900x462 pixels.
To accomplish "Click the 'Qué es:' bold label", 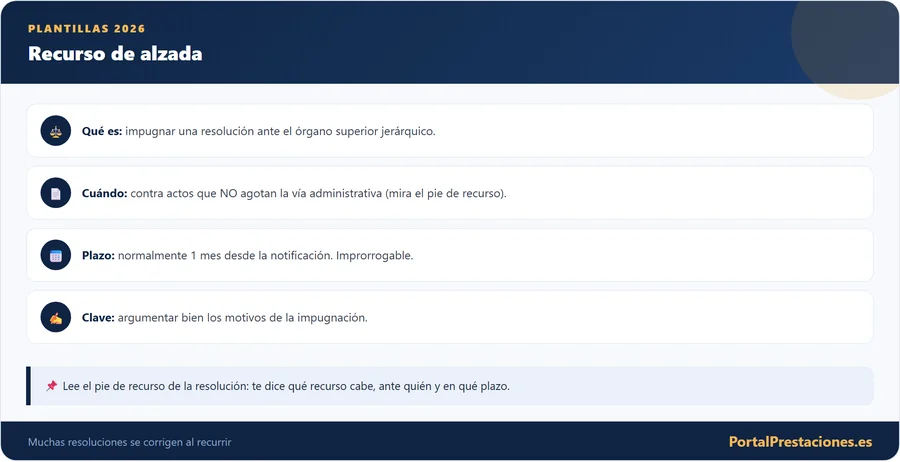I will click(x=102, y=131).
